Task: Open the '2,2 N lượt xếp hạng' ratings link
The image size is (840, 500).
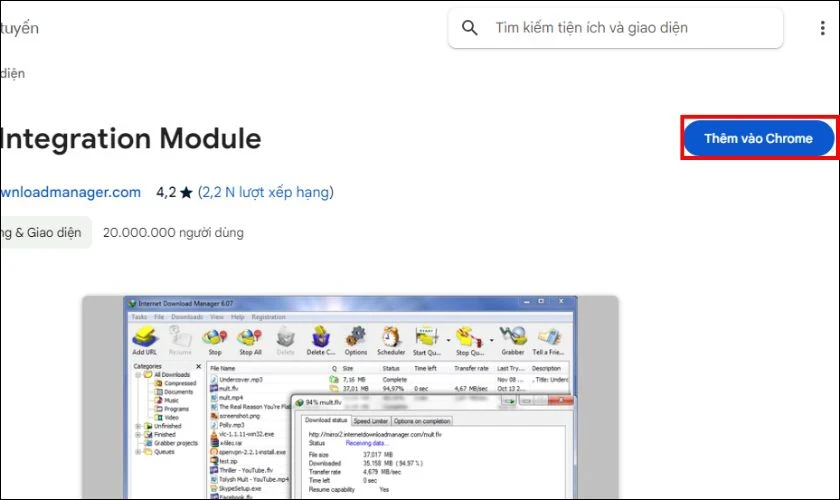Action: point(265,192)
